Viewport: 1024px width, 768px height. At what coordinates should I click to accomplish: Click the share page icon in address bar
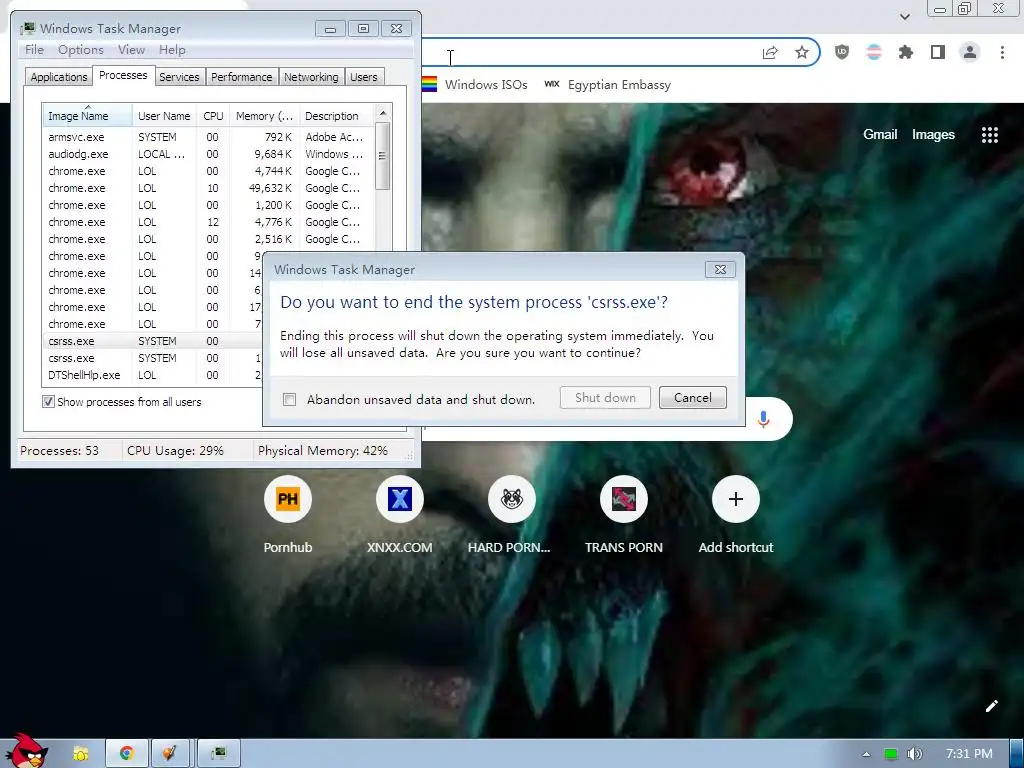tap(771, 53)
